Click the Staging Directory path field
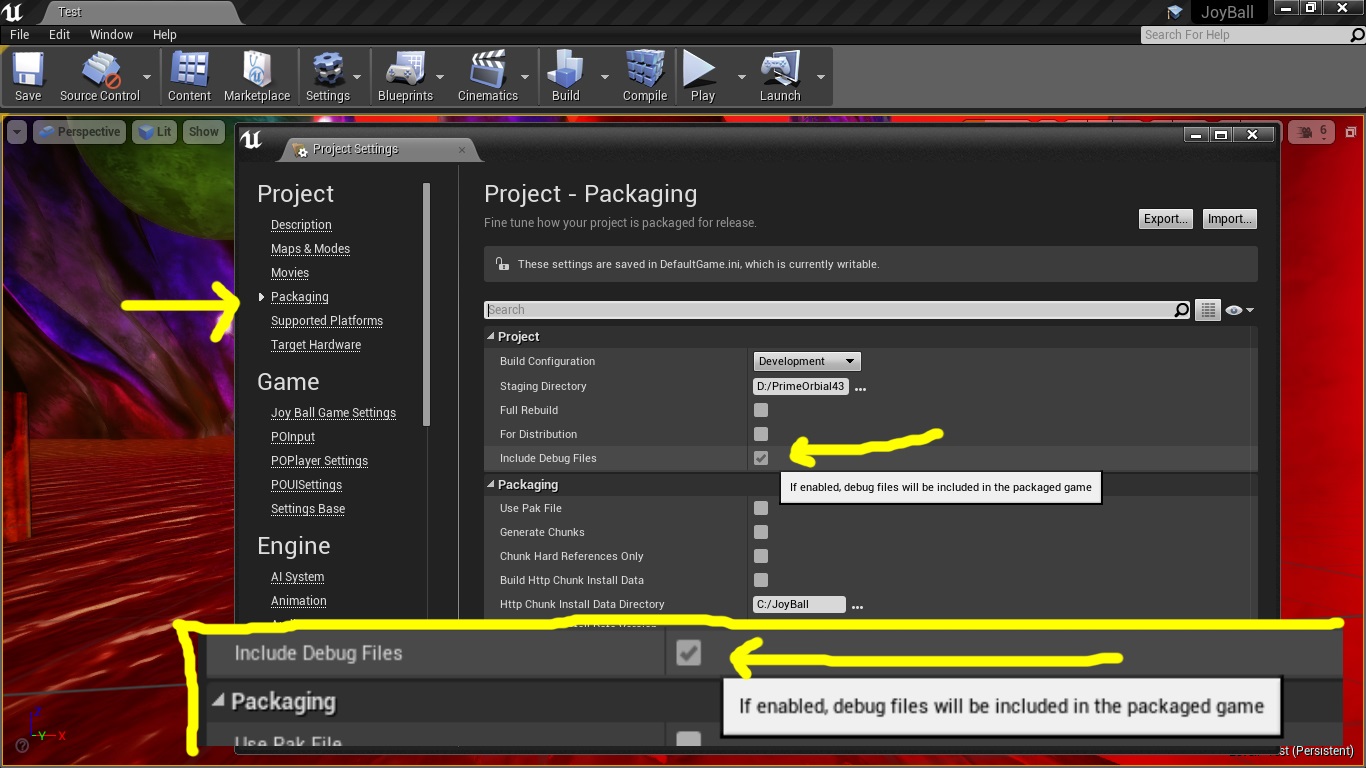The height and width of the screenshot is (768, 1366). click(801, 386)
